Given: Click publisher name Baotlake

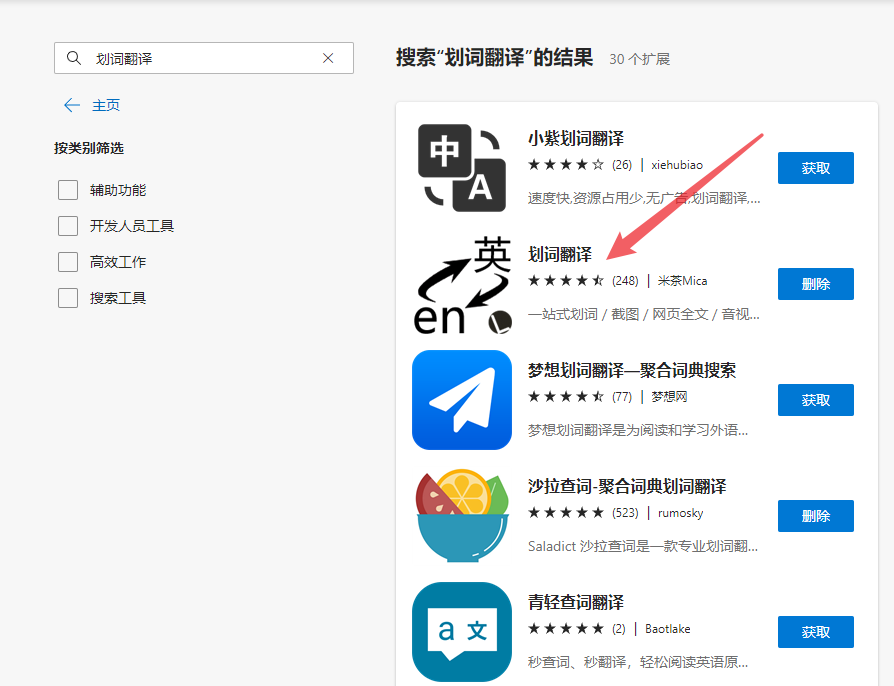Looking at the screenshot, I should 668,628.
